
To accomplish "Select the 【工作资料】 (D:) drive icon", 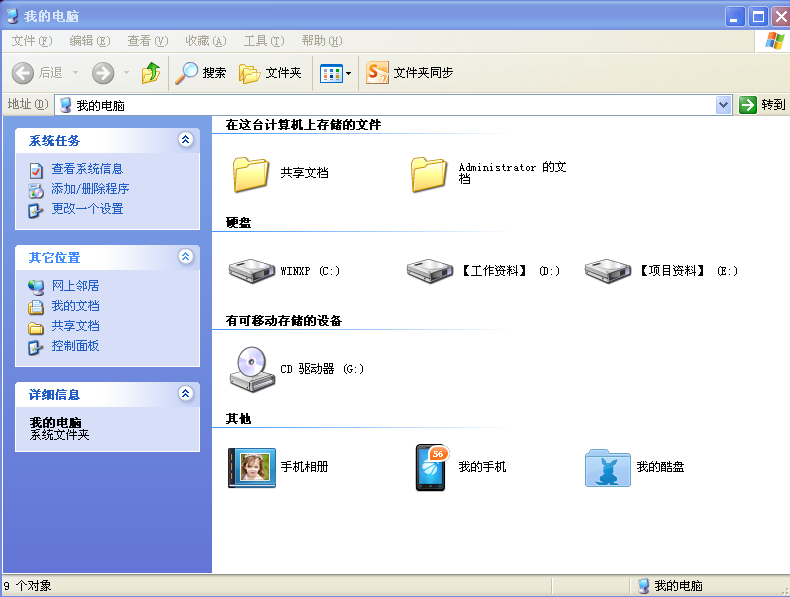I will (x=430, y=271).
